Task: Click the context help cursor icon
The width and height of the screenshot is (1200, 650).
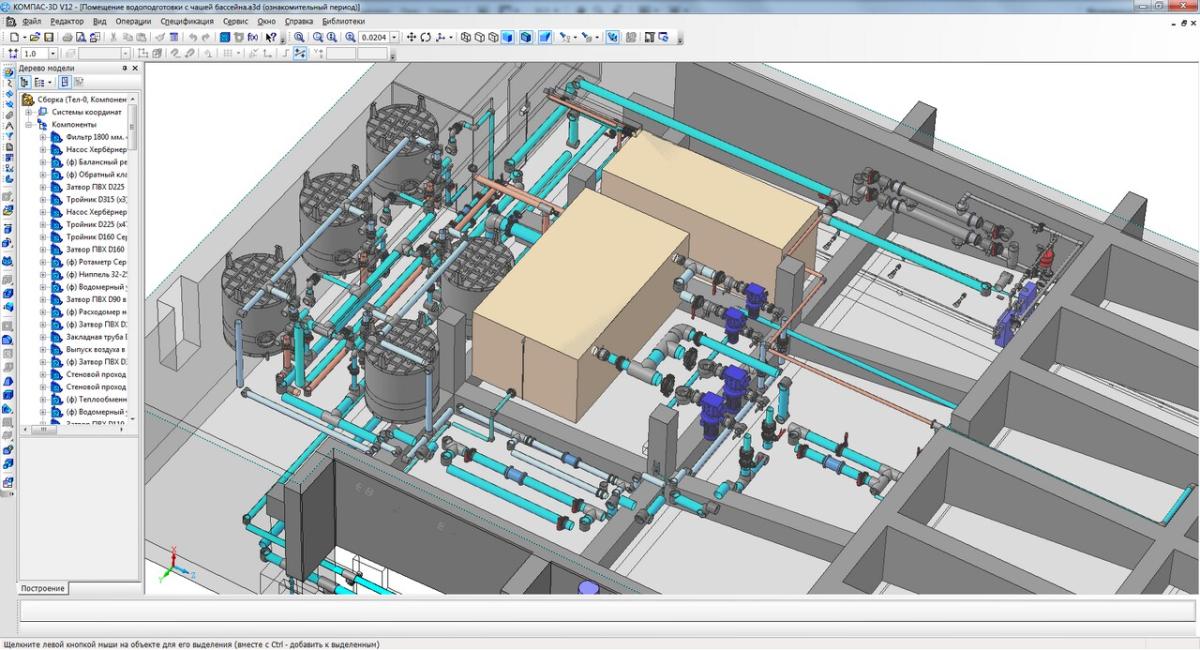Action: tap(271, 37)
